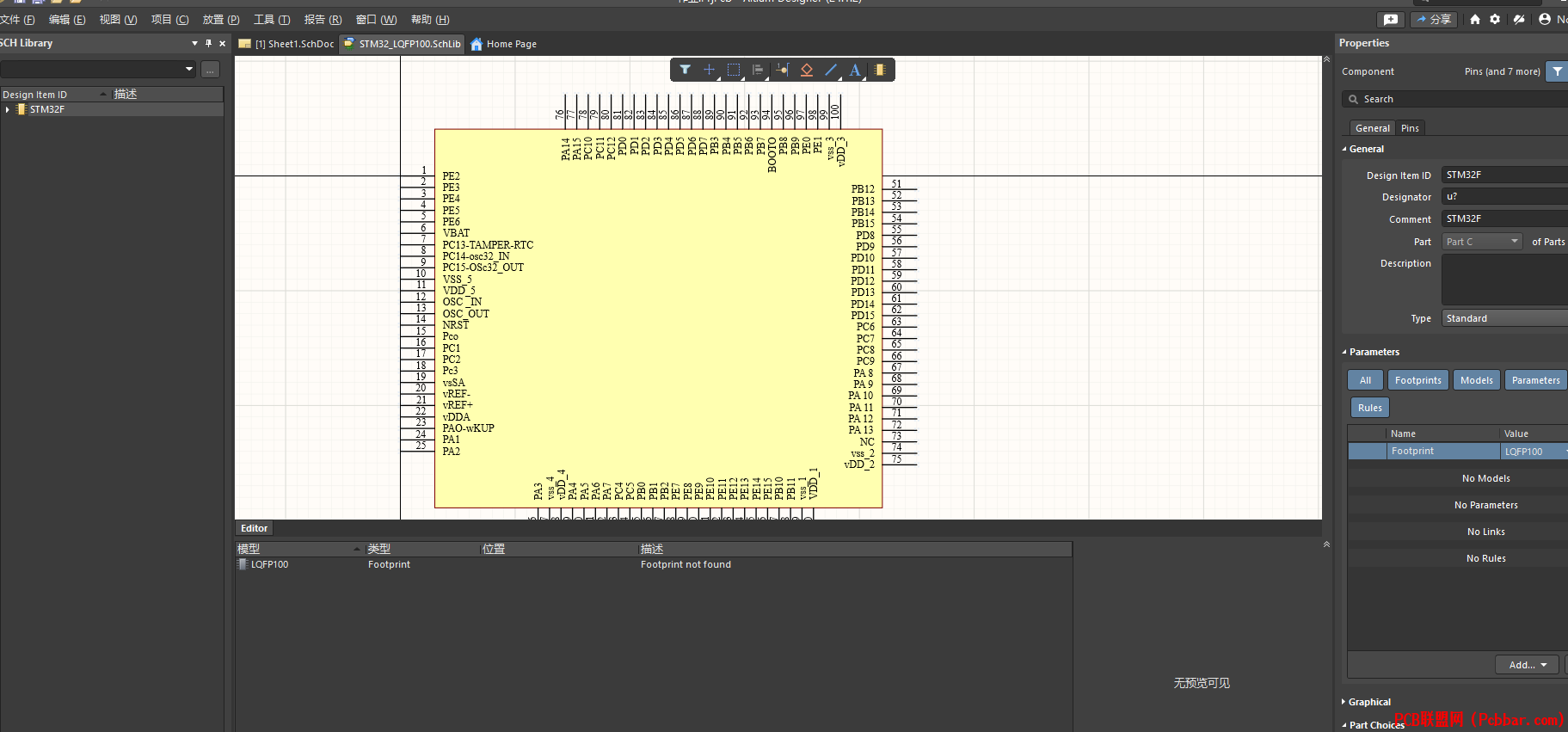This screenshot has width=1568, height=732.
Task: Select the Footprint row in parameters table
Action: 1458,451
